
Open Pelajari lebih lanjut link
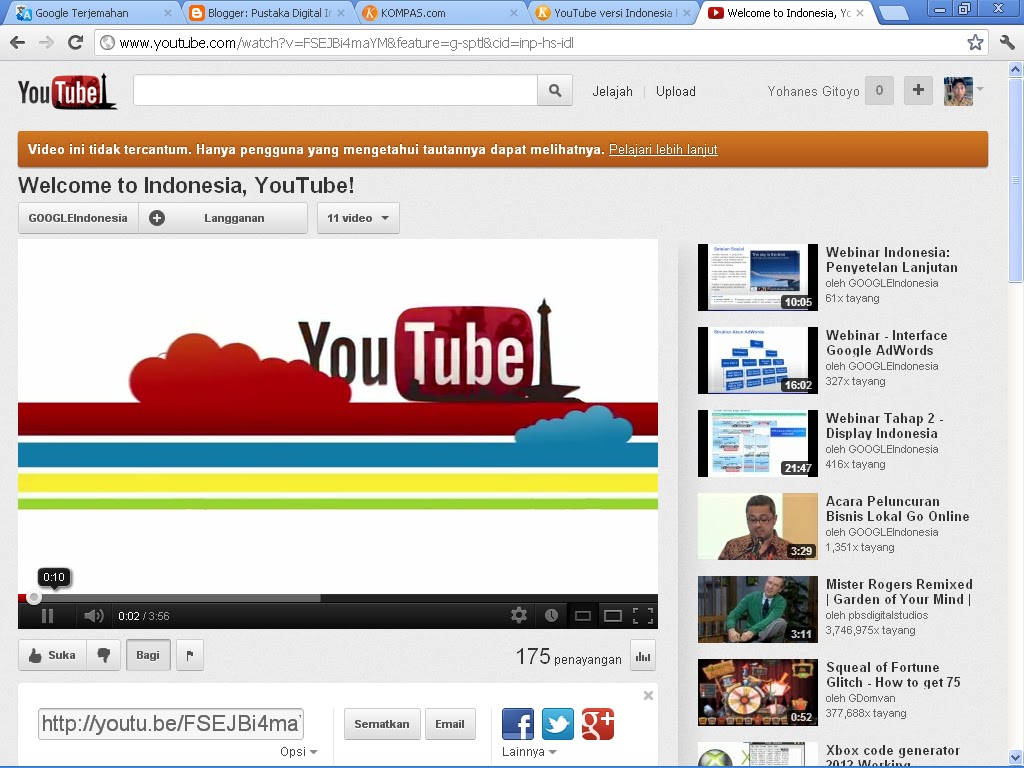click(663, 150)
